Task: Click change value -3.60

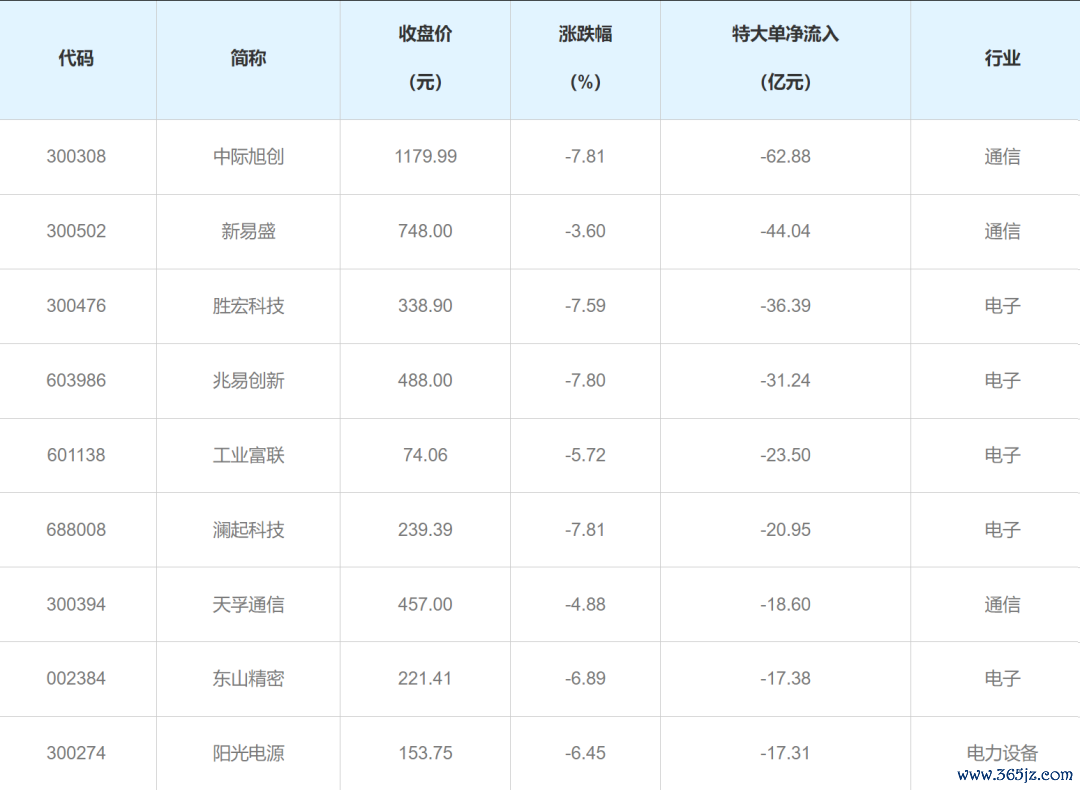Action: (585, 231)
